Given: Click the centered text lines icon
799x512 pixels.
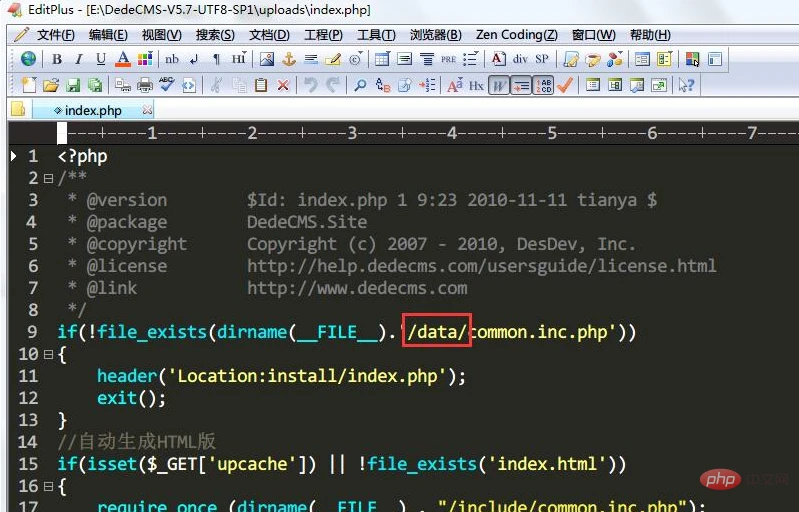Looking at the screenshot, I should click(x=405, y=59).
